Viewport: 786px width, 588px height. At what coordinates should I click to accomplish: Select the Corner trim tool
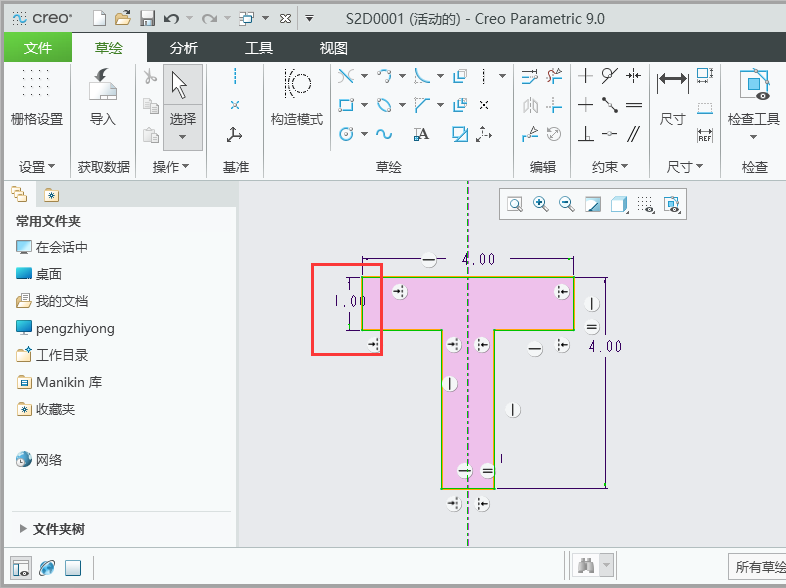(554, 105)
